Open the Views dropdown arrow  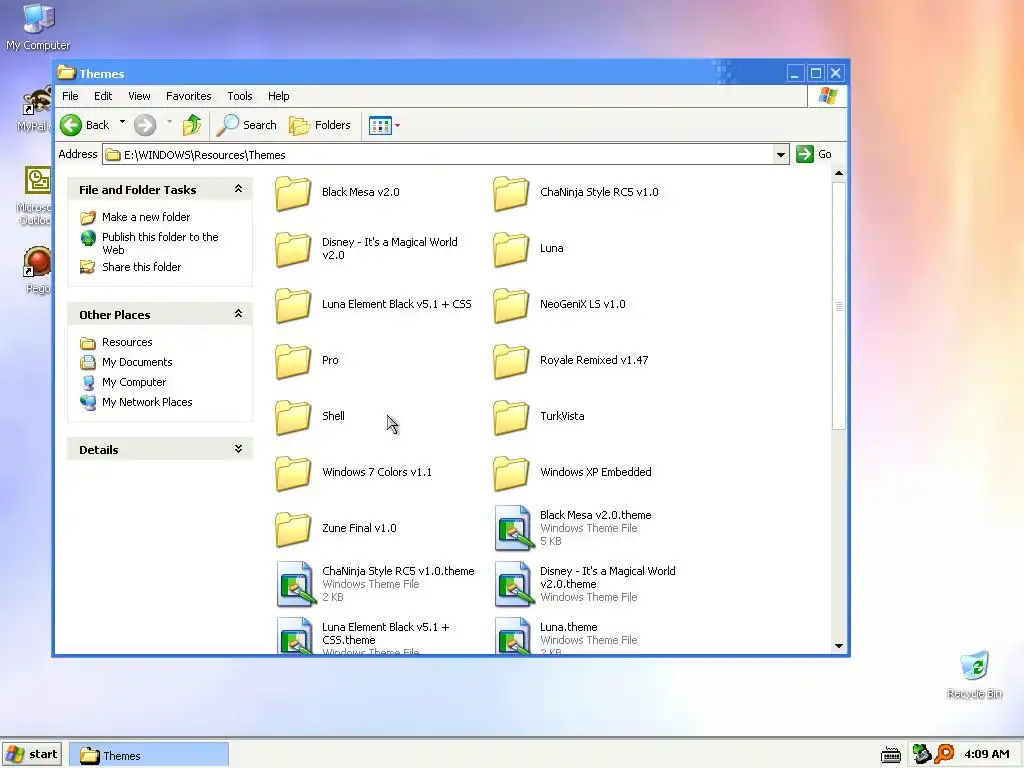397,125
